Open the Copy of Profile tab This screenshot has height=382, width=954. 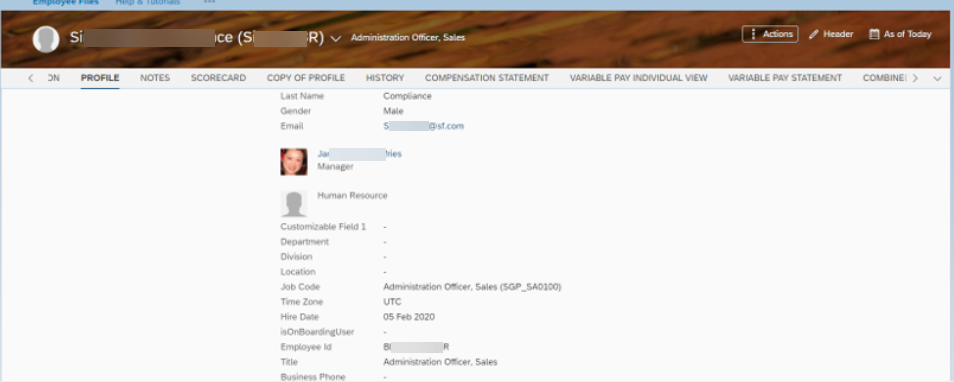(306, 78)
